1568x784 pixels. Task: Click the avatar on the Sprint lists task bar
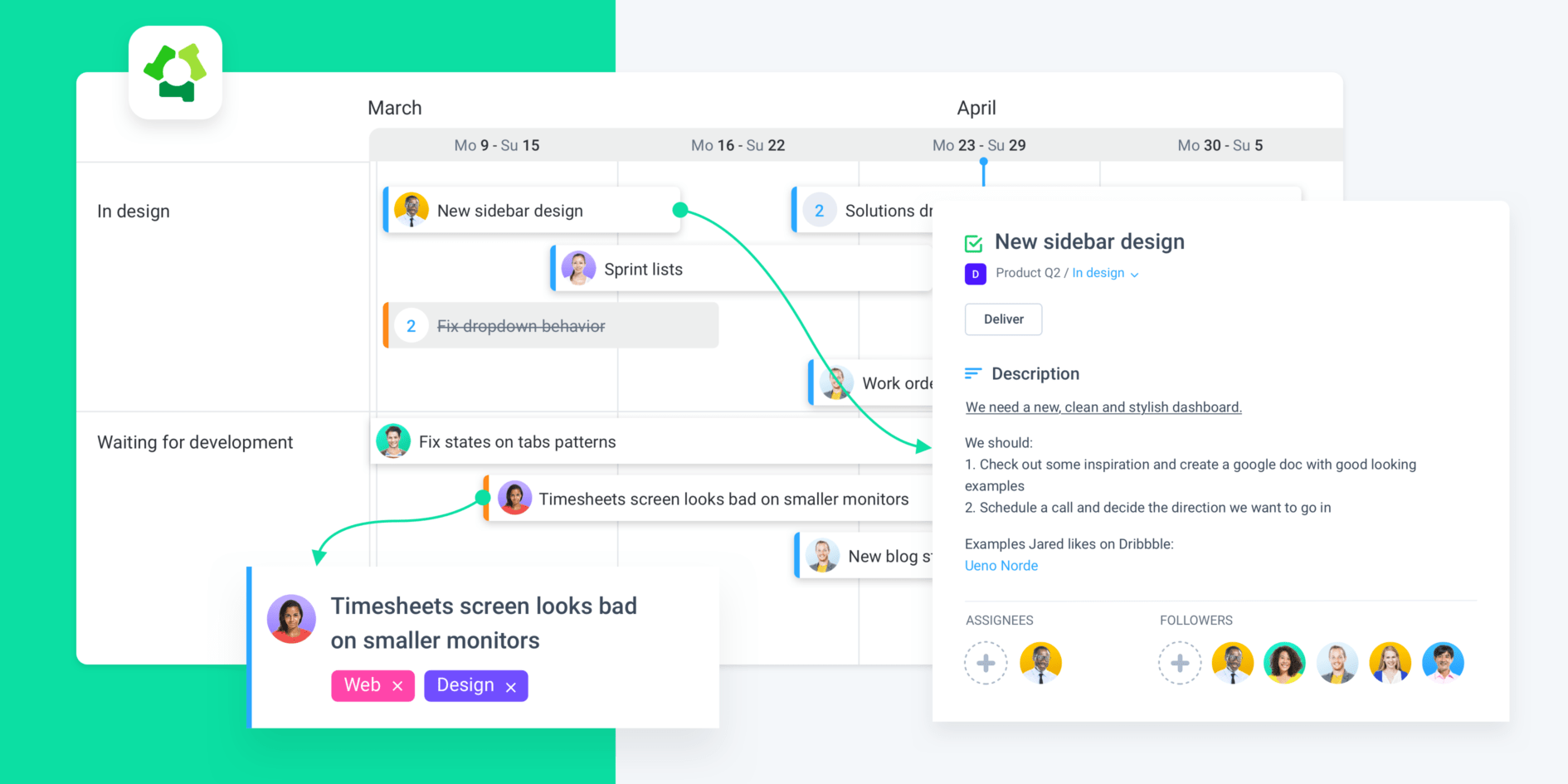point(578,268)
